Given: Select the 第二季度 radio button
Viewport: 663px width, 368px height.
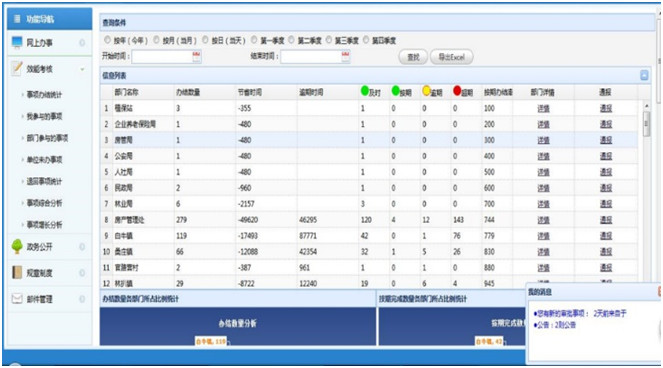Looking at the screenshot, I should click(291, 40).
